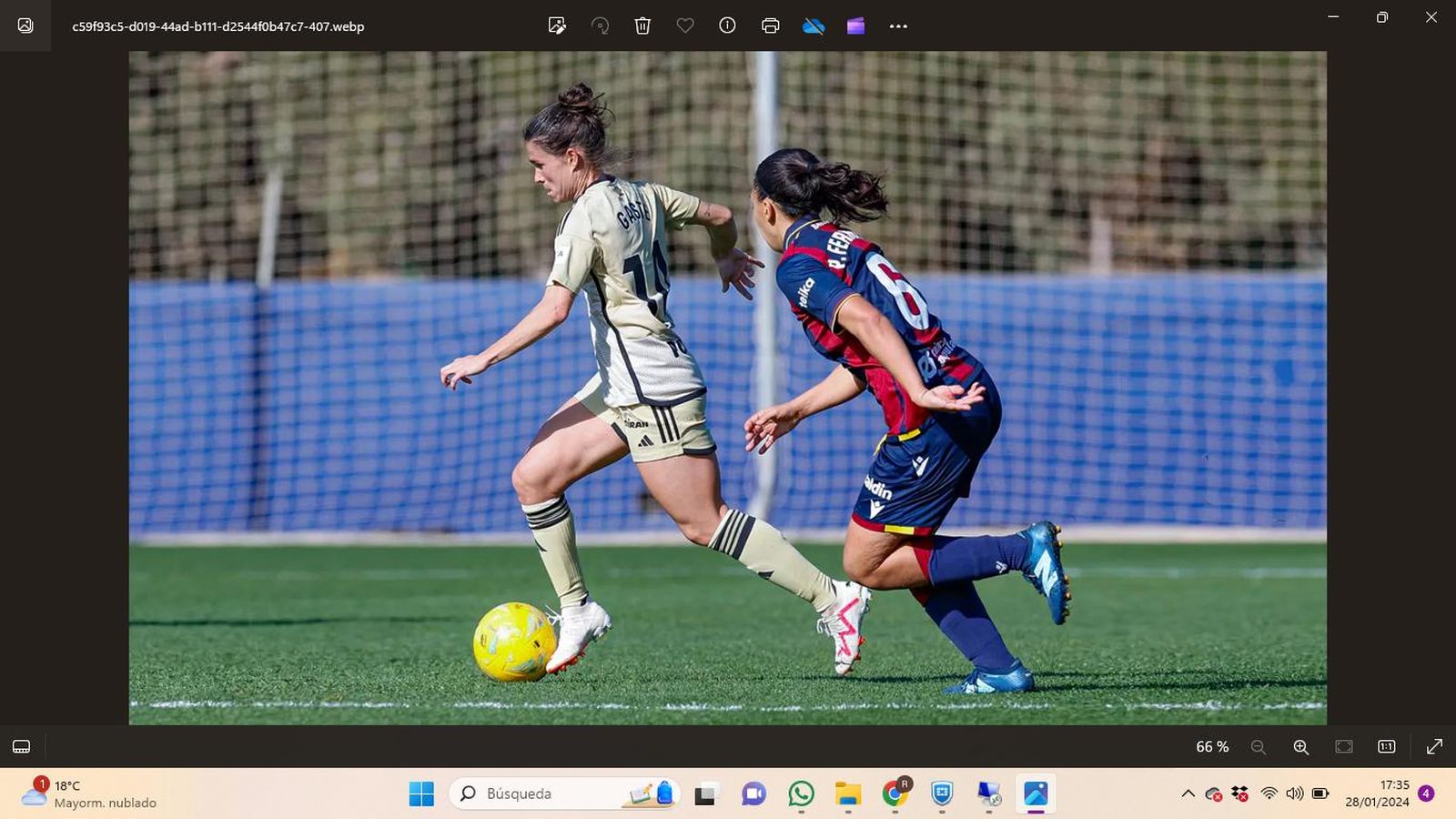Print the current image
Screen dimensions: 1456x819
tap(770, 26)
